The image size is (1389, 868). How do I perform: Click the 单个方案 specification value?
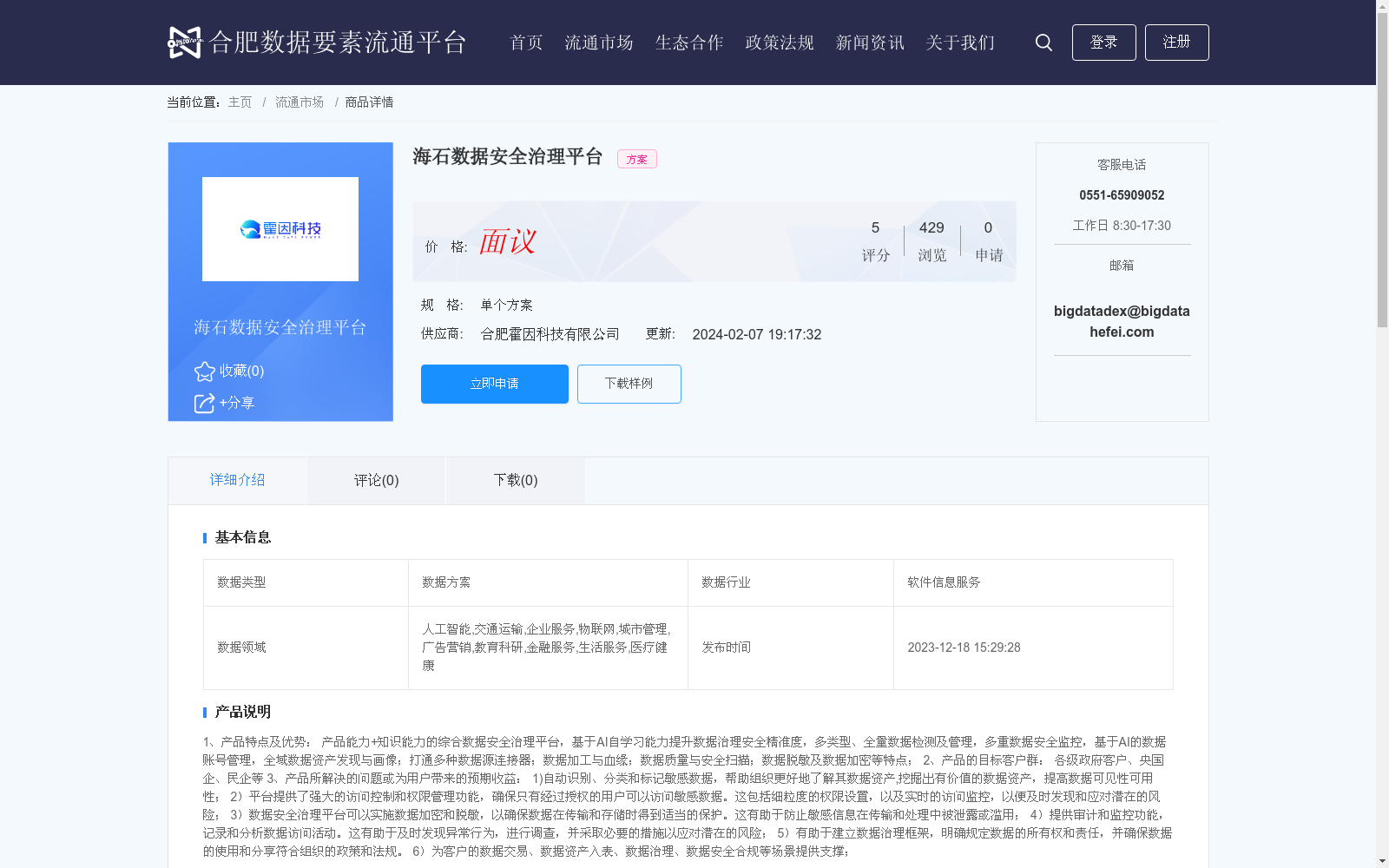point(507,305)
